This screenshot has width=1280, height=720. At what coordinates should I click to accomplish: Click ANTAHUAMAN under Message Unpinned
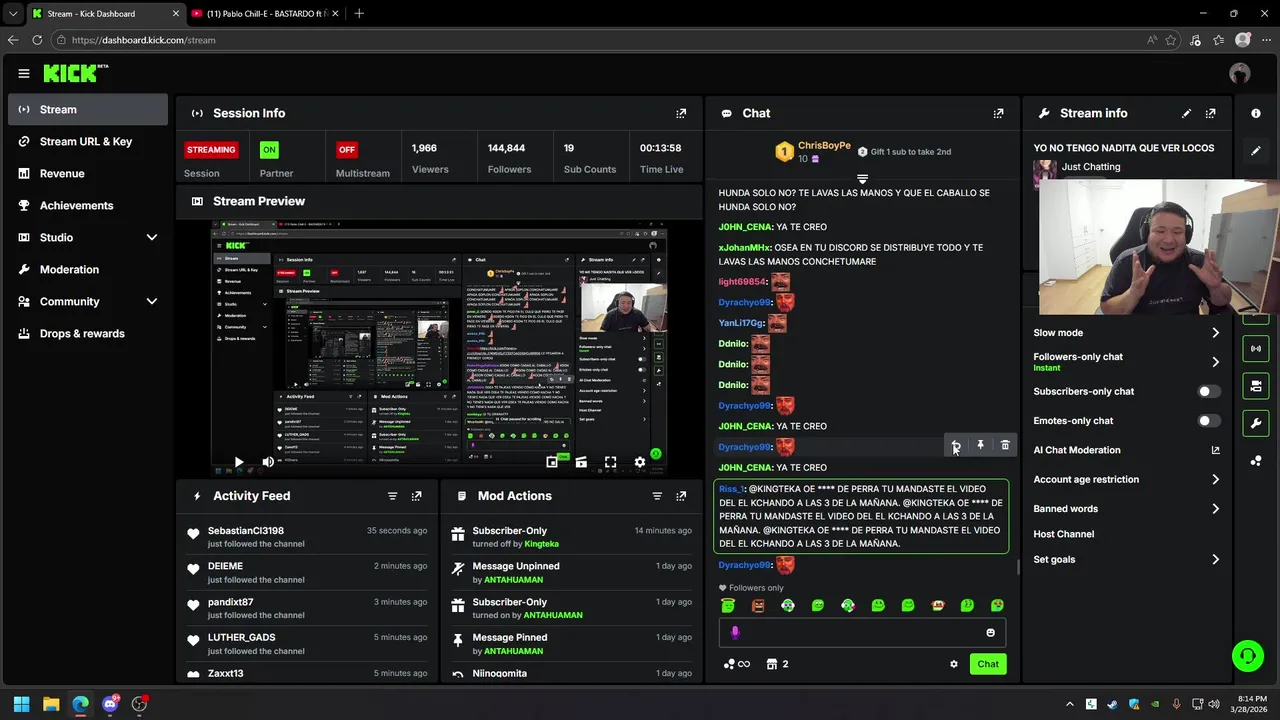click(514, 580)
